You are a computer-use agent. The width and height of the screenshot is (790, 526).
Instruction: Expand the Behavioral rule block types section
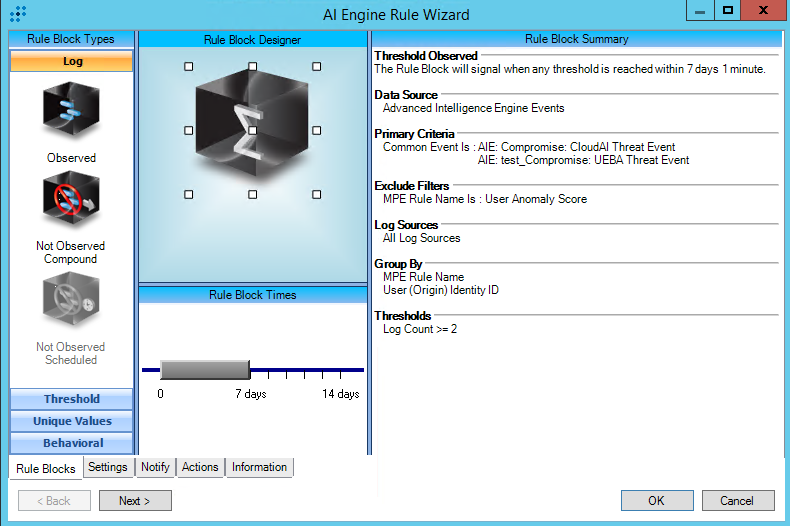tap(71, 443)
